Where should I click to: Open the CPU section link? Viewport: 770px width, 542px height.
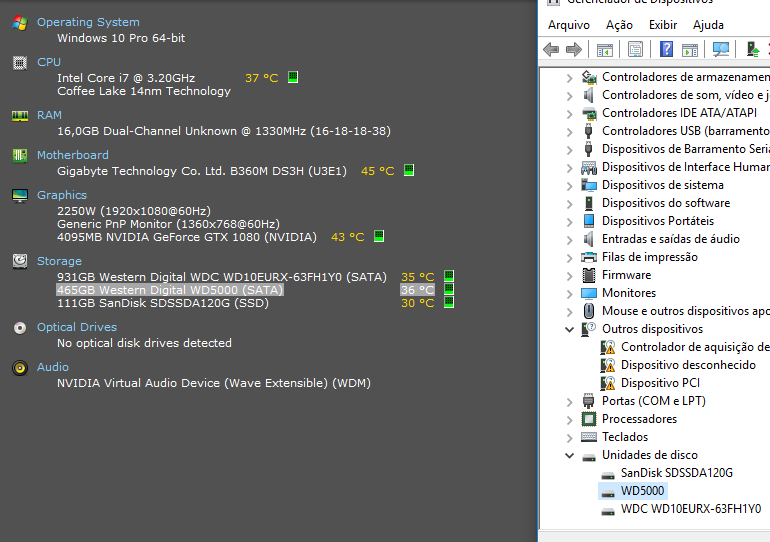coord(49,62)
